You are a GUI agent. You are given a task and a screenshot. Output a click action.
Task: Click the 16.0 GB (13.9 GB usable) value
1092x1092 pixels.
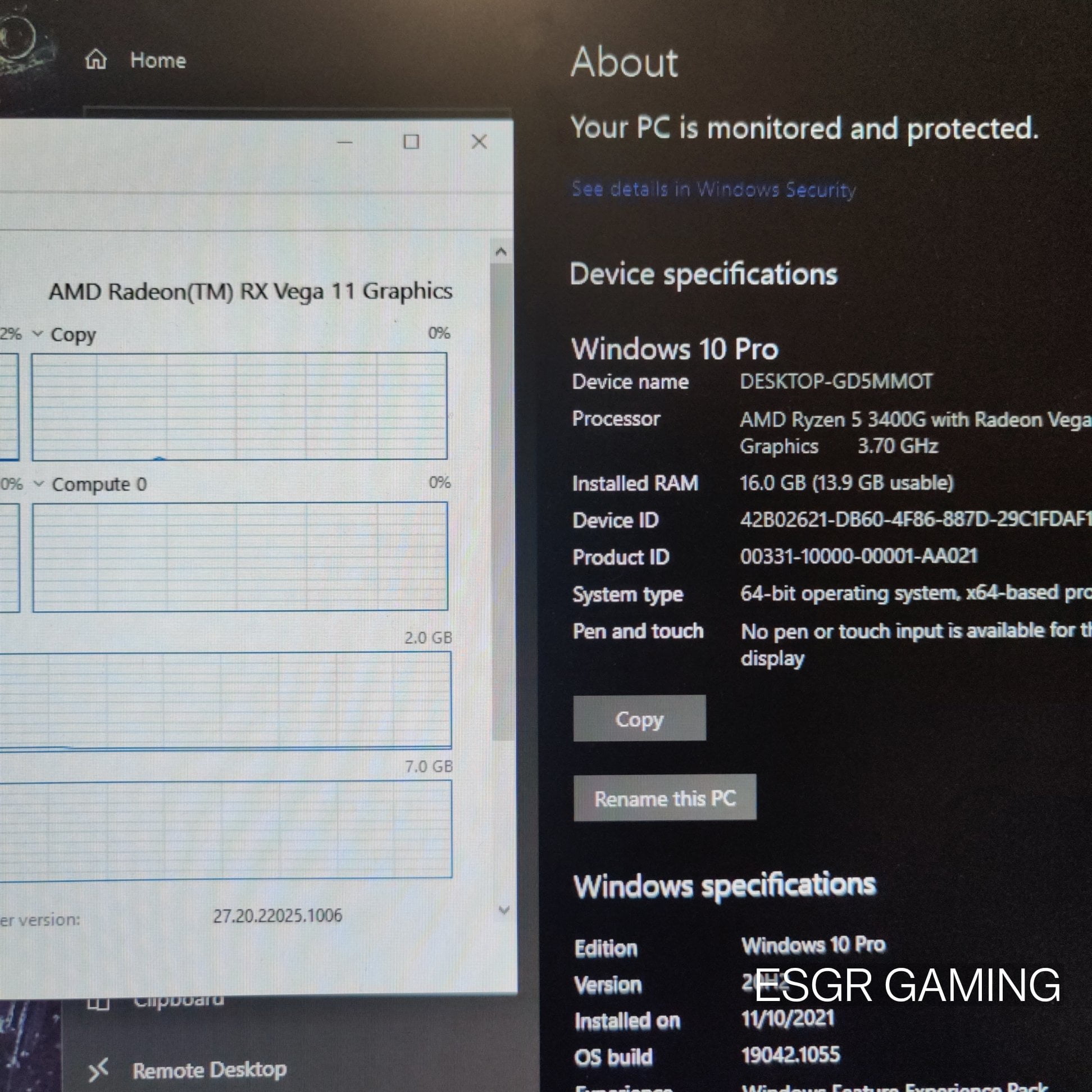(x=846, y=482)
